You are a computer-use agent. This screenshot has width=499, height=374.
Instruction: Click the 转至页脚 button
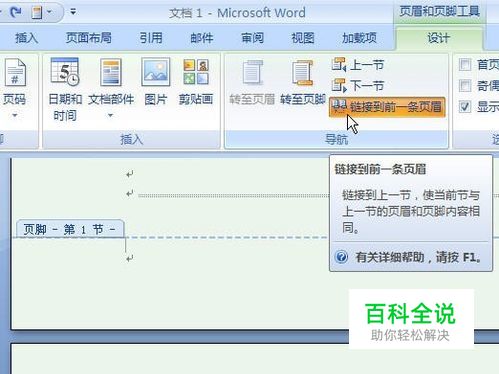pos(303,82)
